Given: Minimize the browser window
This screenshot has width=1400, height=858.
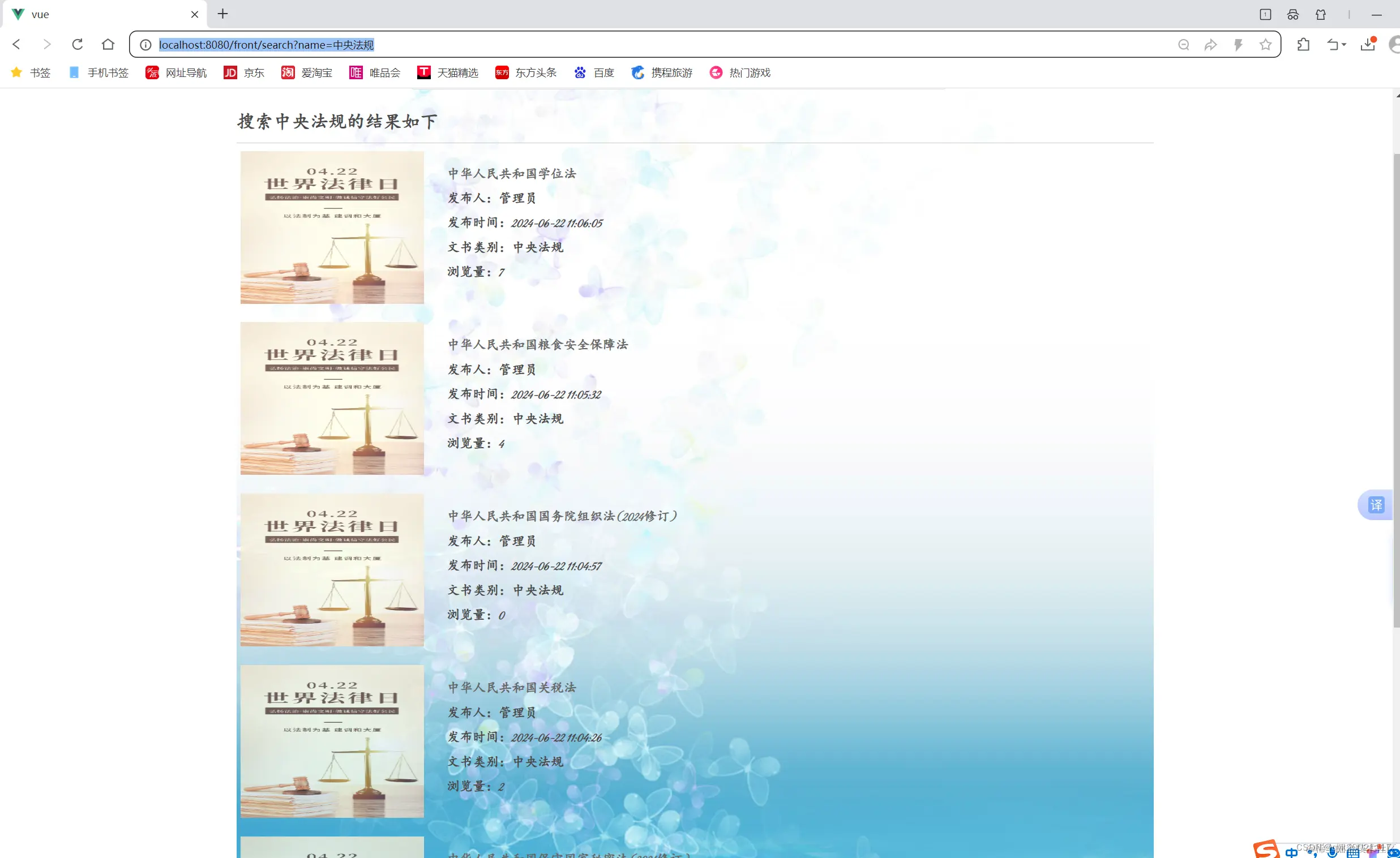Looking at the screenshot, I should [x=1376, y=14].
